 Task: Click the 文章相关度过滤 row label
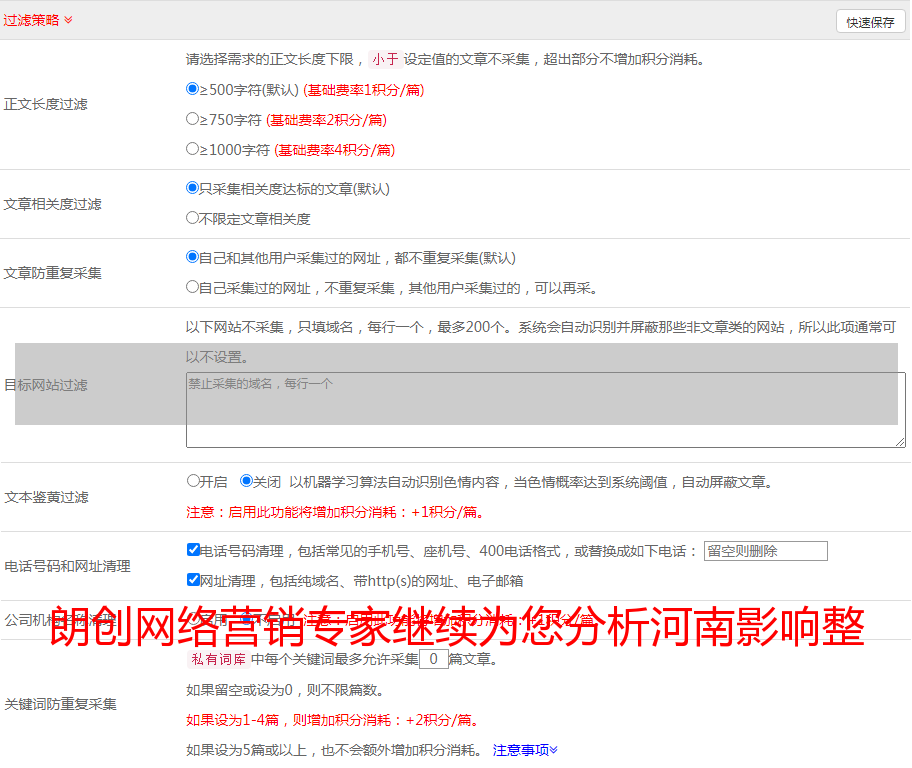coord(53,204)
